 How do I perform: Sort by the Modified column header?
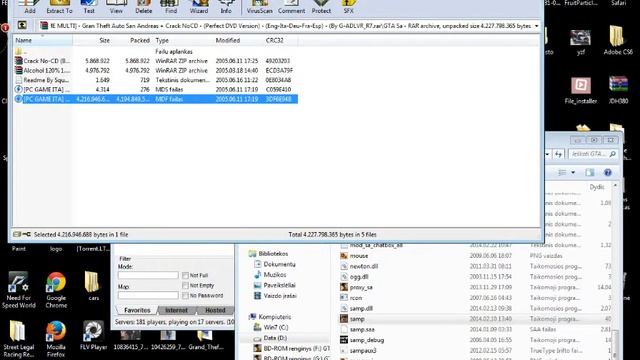(238, 40)
